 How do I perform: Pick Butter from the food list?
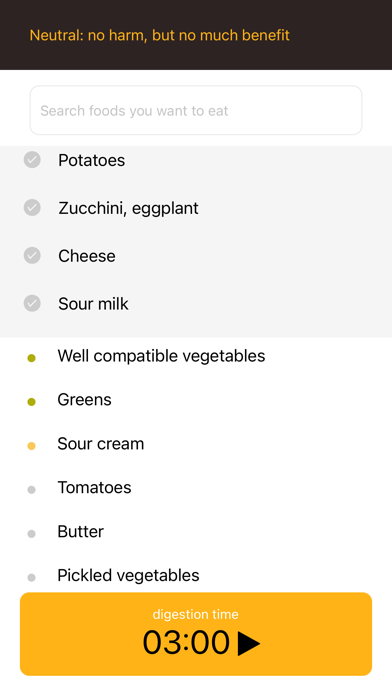coord(196,531)
